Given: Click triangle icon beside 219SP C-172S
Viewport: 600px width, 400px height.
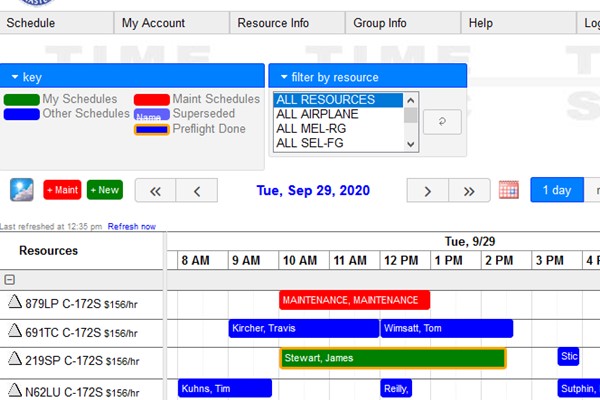Looking at the screenshot, I should (x=14, y=358).
